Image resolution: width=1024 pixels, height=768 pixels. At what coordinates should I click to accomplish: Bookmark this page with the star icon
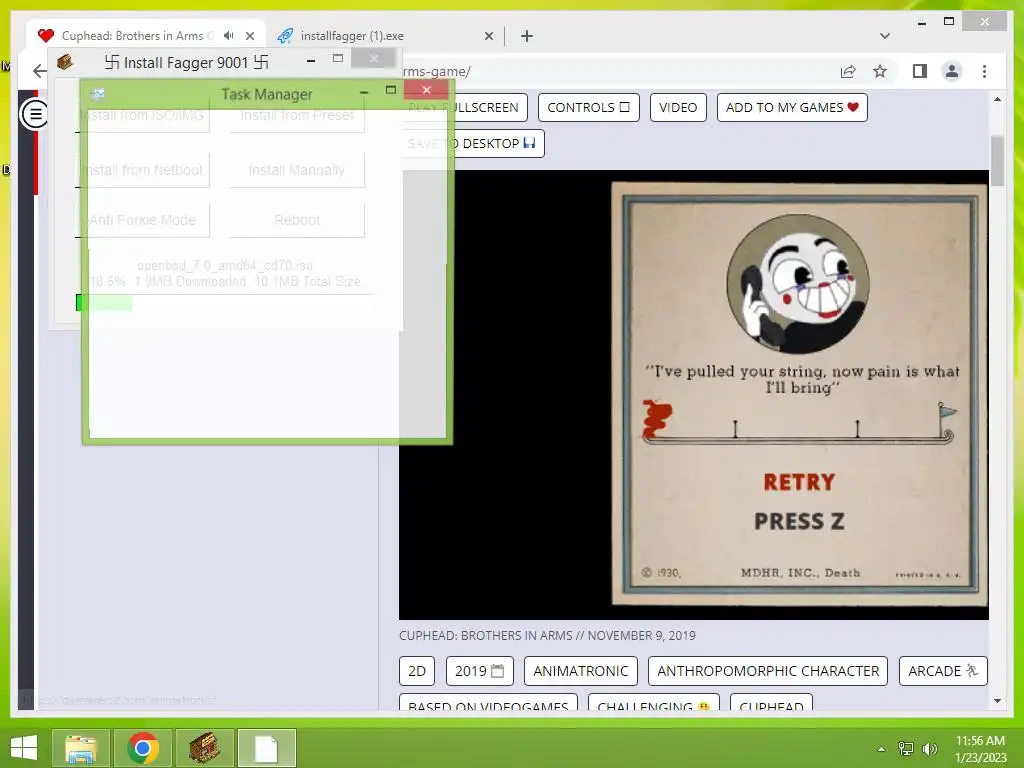(x=880, y=71)
